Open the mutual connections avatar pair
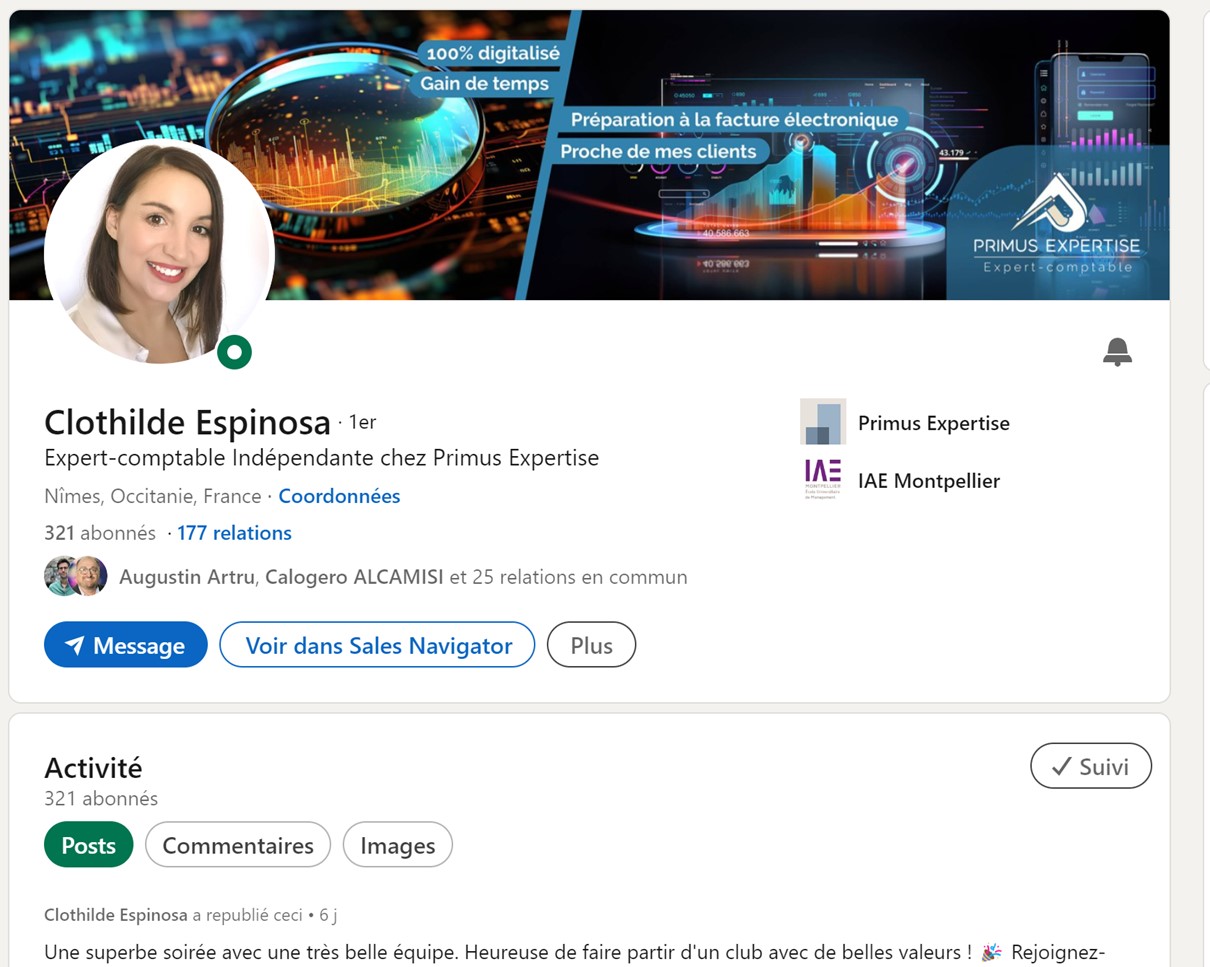The height and width of the screenshot is (967, 1210). 76,577
